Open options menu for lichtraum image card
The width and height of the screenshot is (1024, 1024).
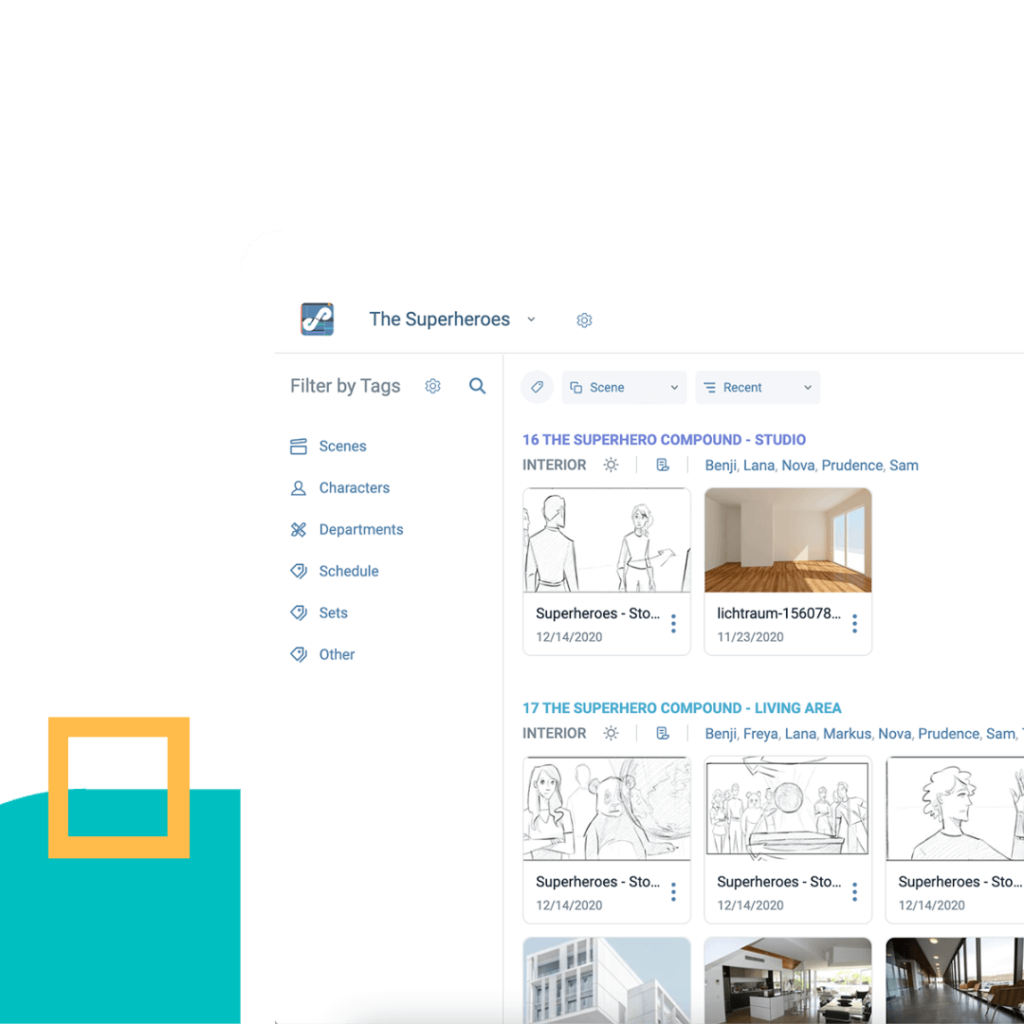point(854,624)
